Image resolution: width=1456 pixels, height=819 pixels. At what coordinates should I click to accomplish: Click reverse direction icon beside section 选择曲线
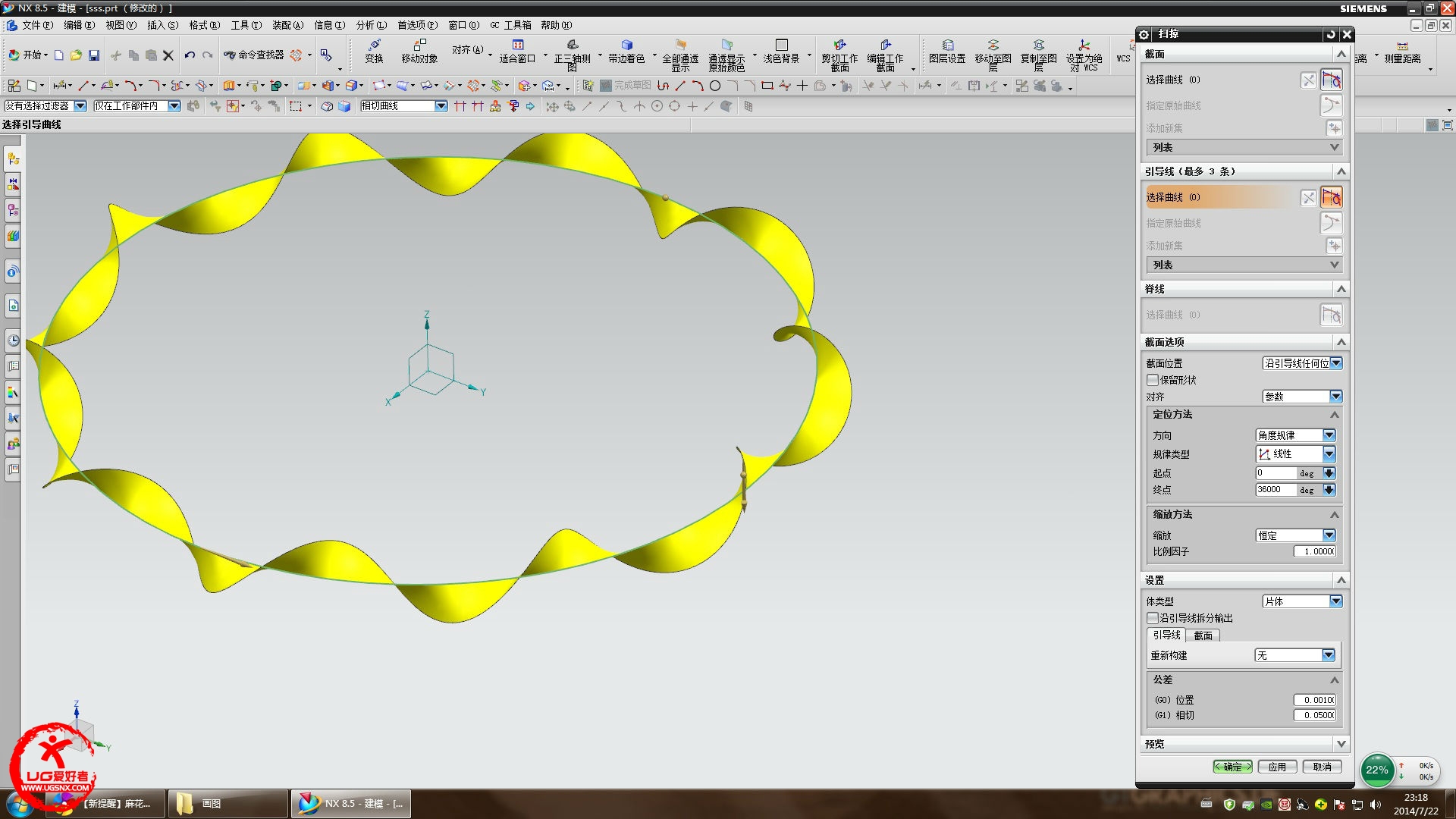pos(1308,80)
